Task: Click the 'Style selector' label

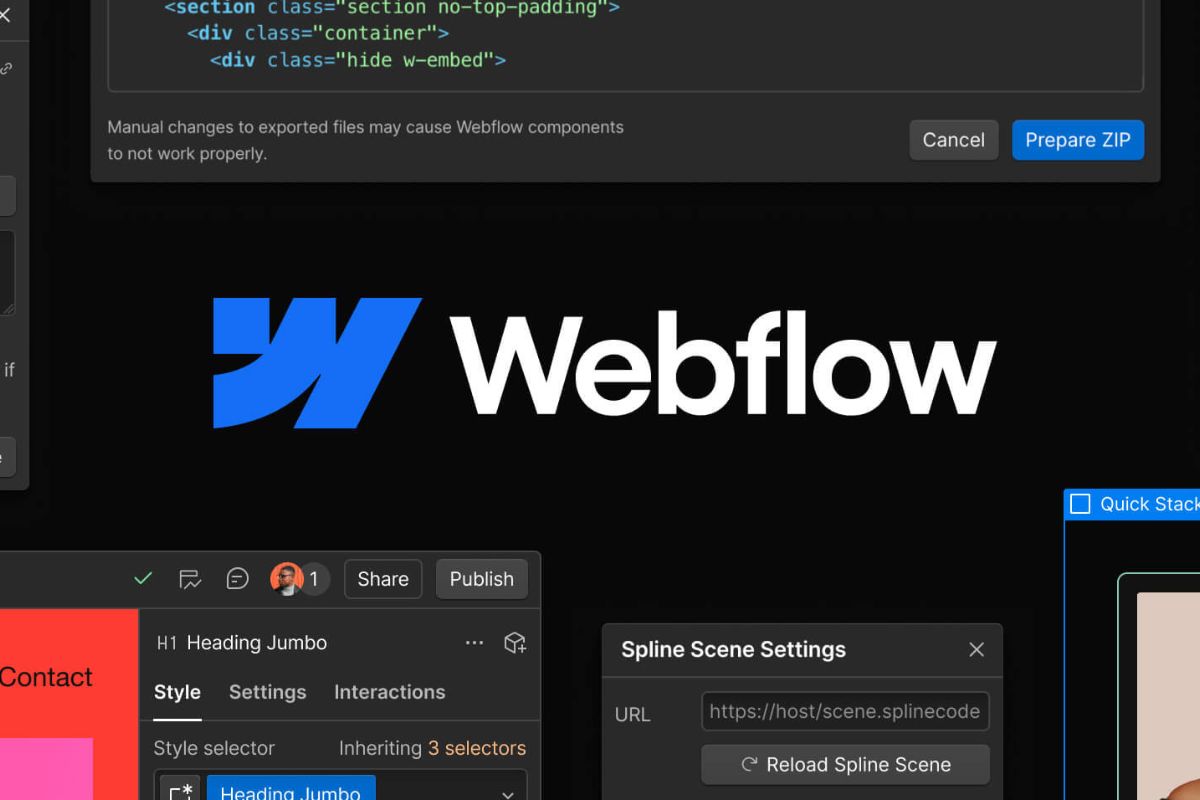Action: [x=214, y=748]
